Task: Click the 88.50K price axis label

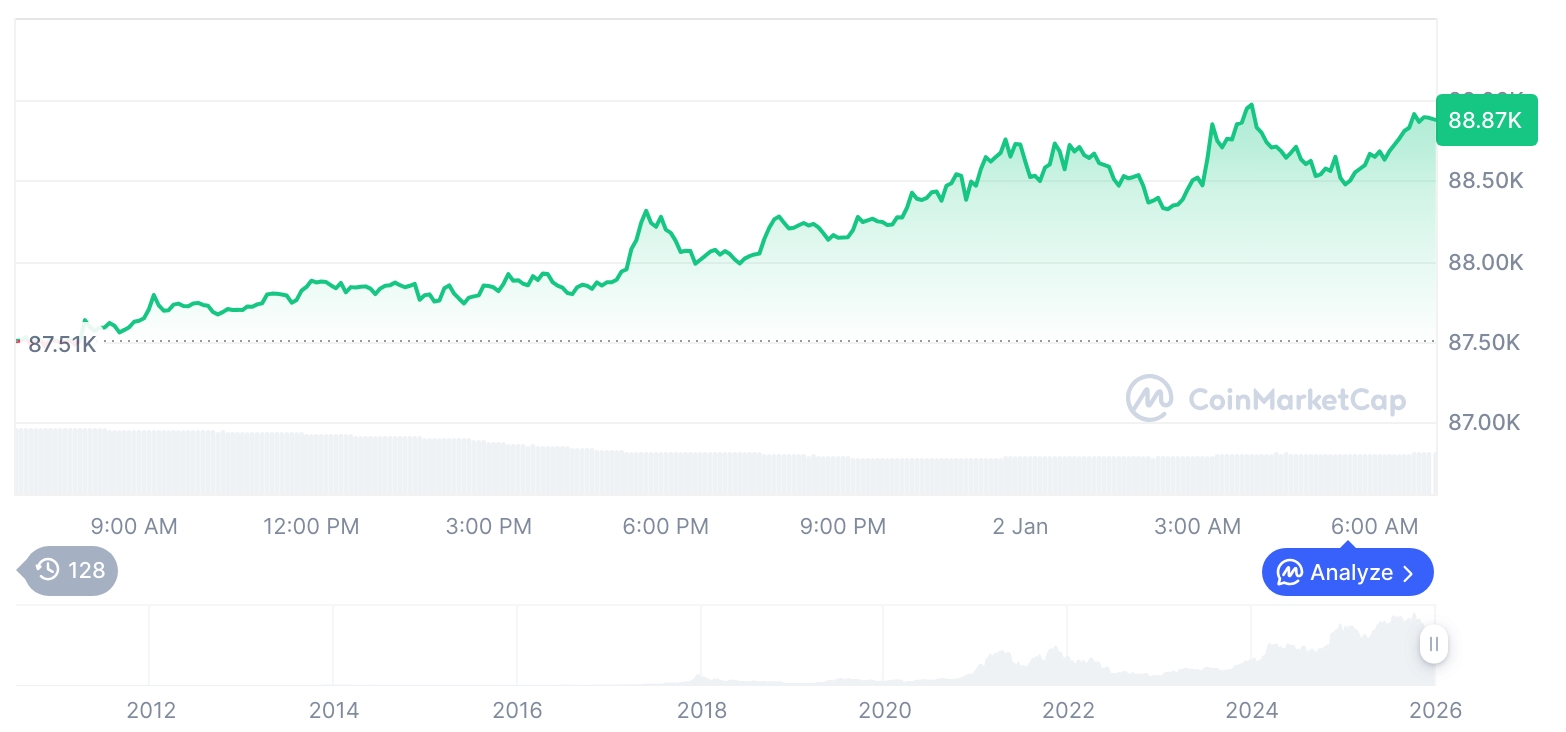Action: [x=1485, y=181]
